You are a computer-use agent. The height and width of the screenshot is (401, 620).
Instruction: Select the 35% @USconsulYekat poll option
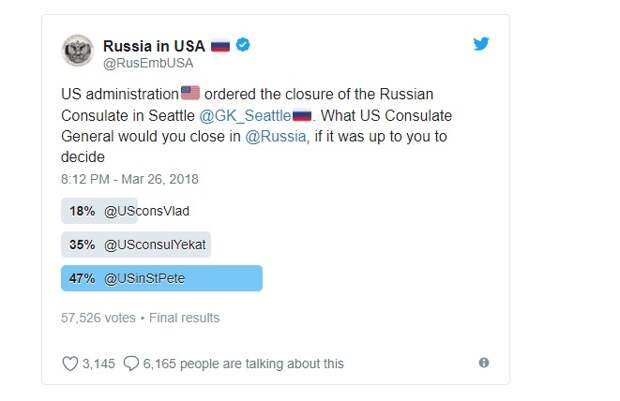click(136, 244)
